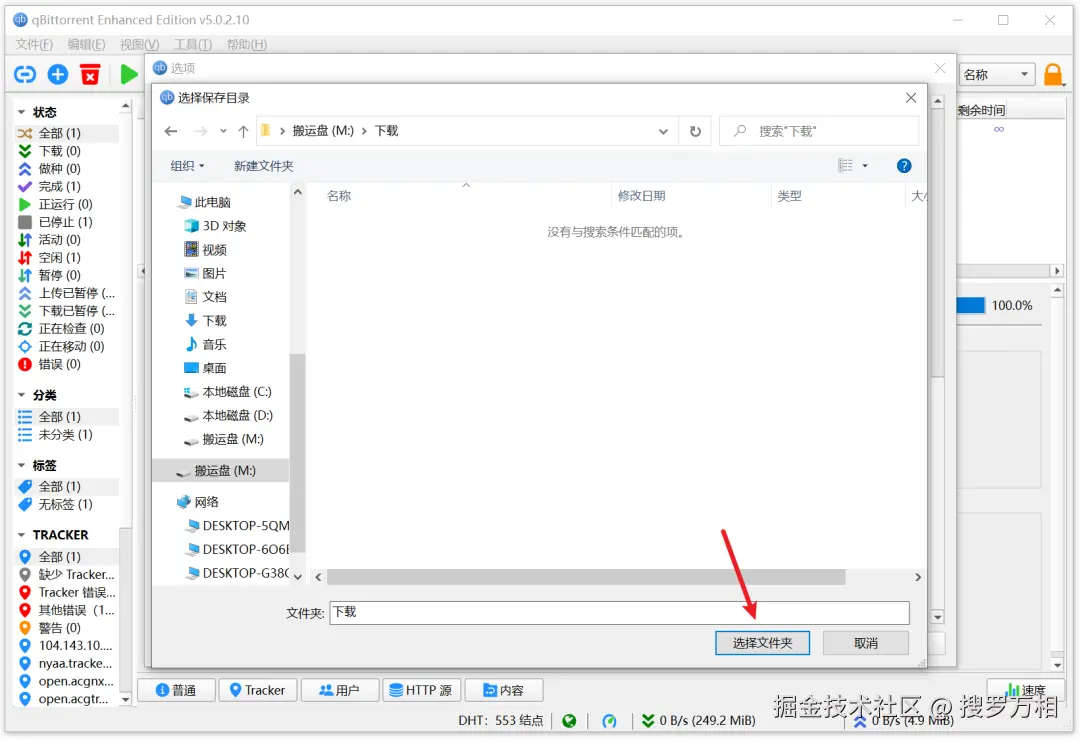Select 音乐 folder in tree
The width and height of the screenshot is (1080, 742).
[205, 344]
